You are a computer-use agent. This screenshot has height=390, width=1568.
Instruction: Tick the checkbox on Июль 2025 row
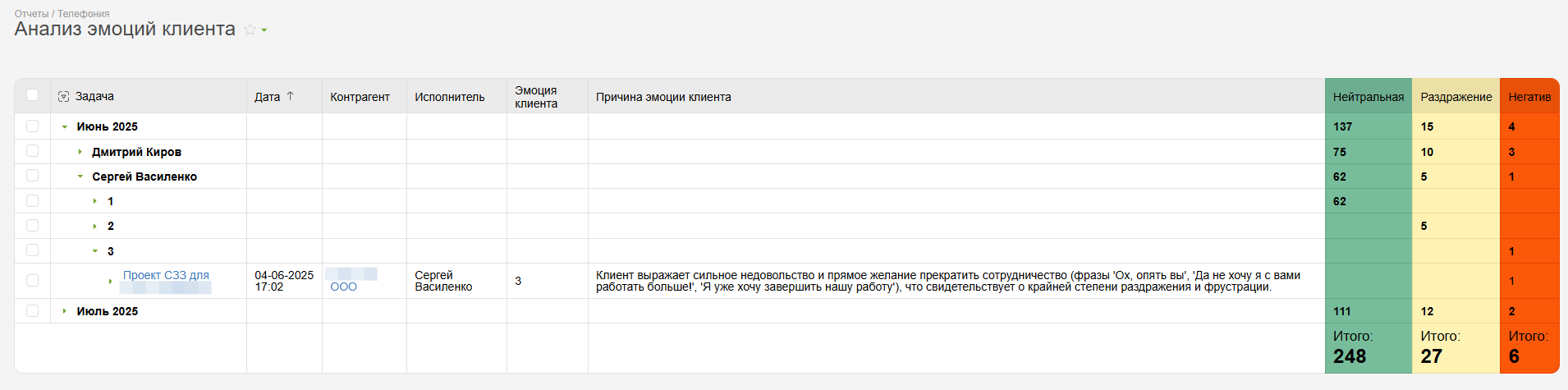[33, 311]
